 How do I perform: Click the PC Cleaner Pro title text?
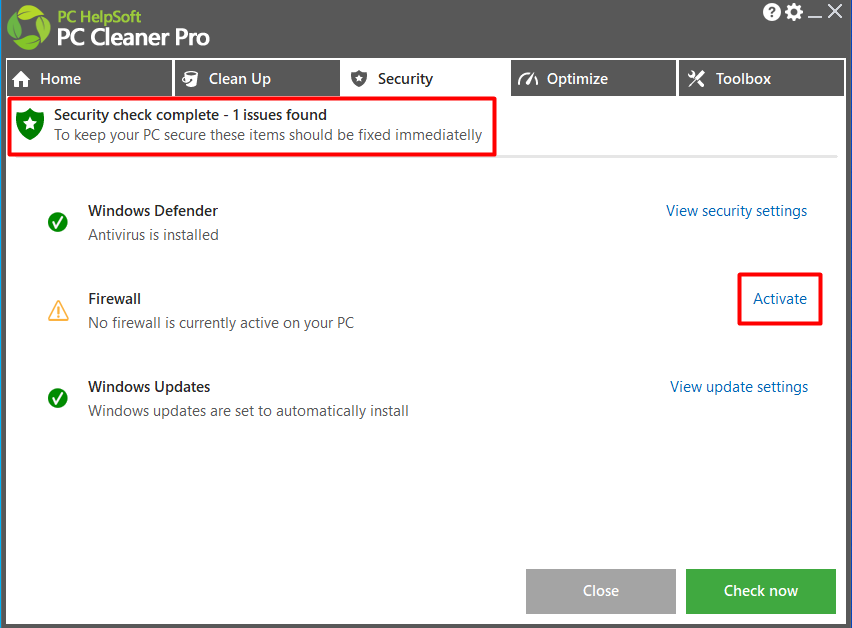coord(133,37)
